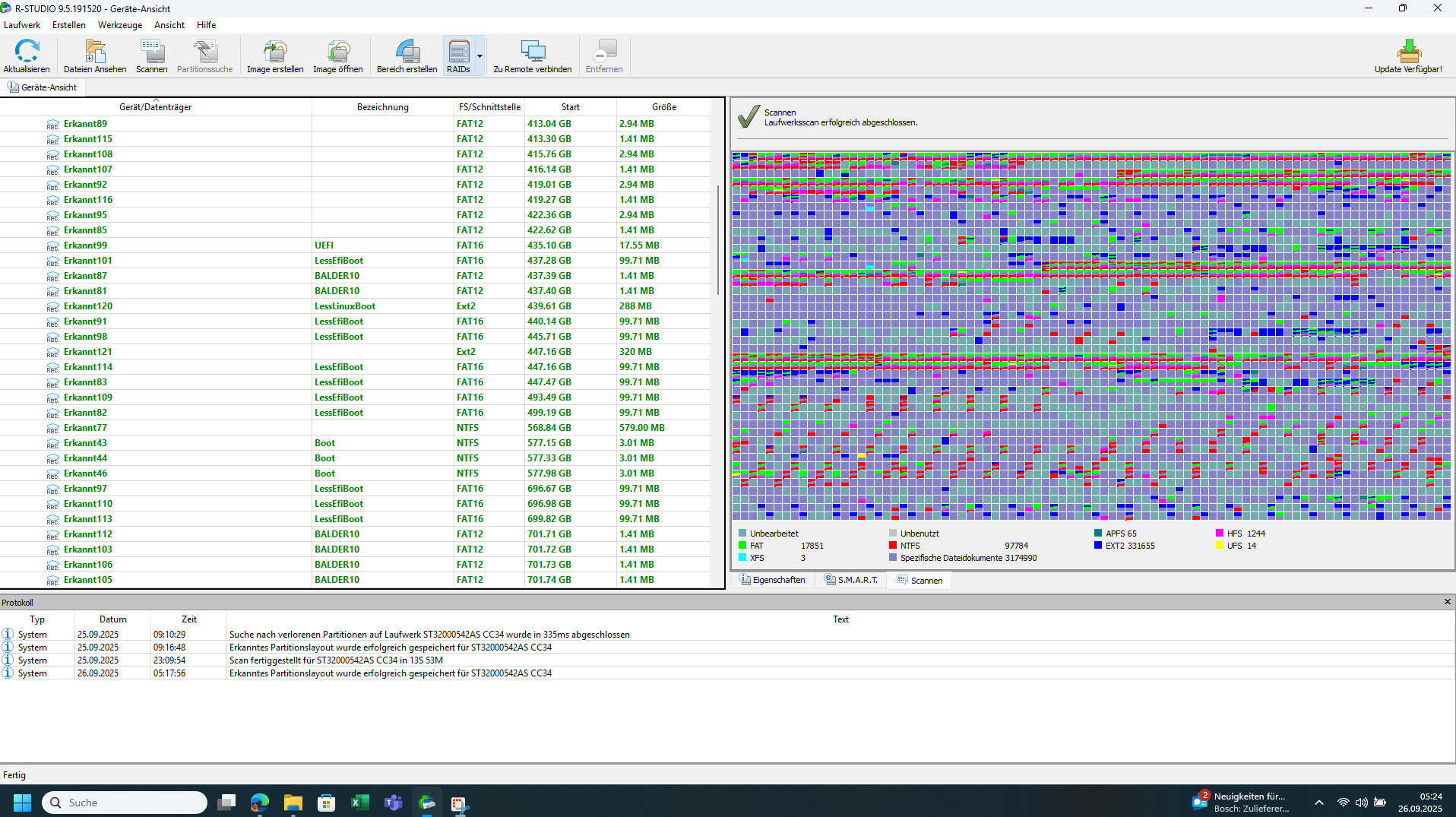This screenshot has width=1456, height=817.
Task: Close the Protokoll panel
Action: (x=1448, y=602)
